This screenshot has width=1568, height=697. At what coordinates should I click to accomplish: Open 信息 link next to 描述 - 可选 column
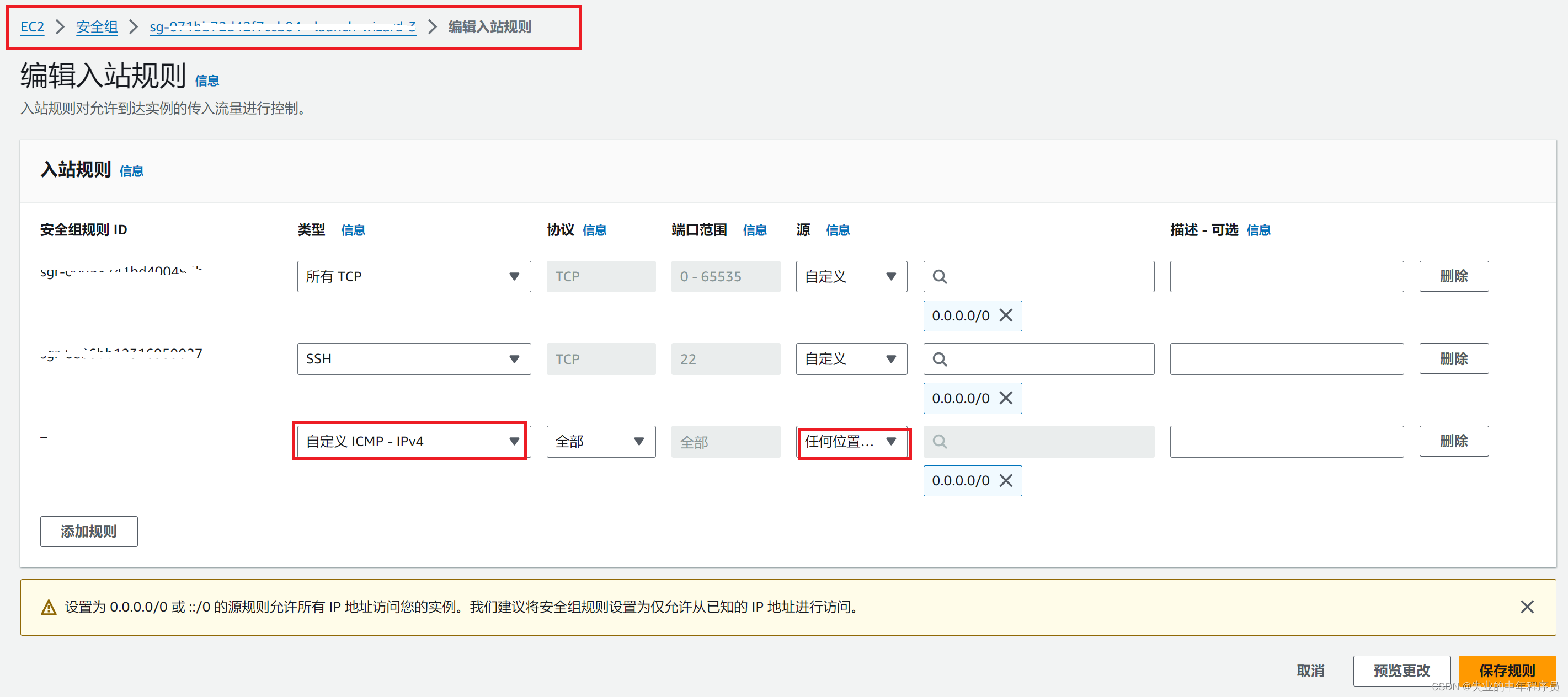point(1258,230)
